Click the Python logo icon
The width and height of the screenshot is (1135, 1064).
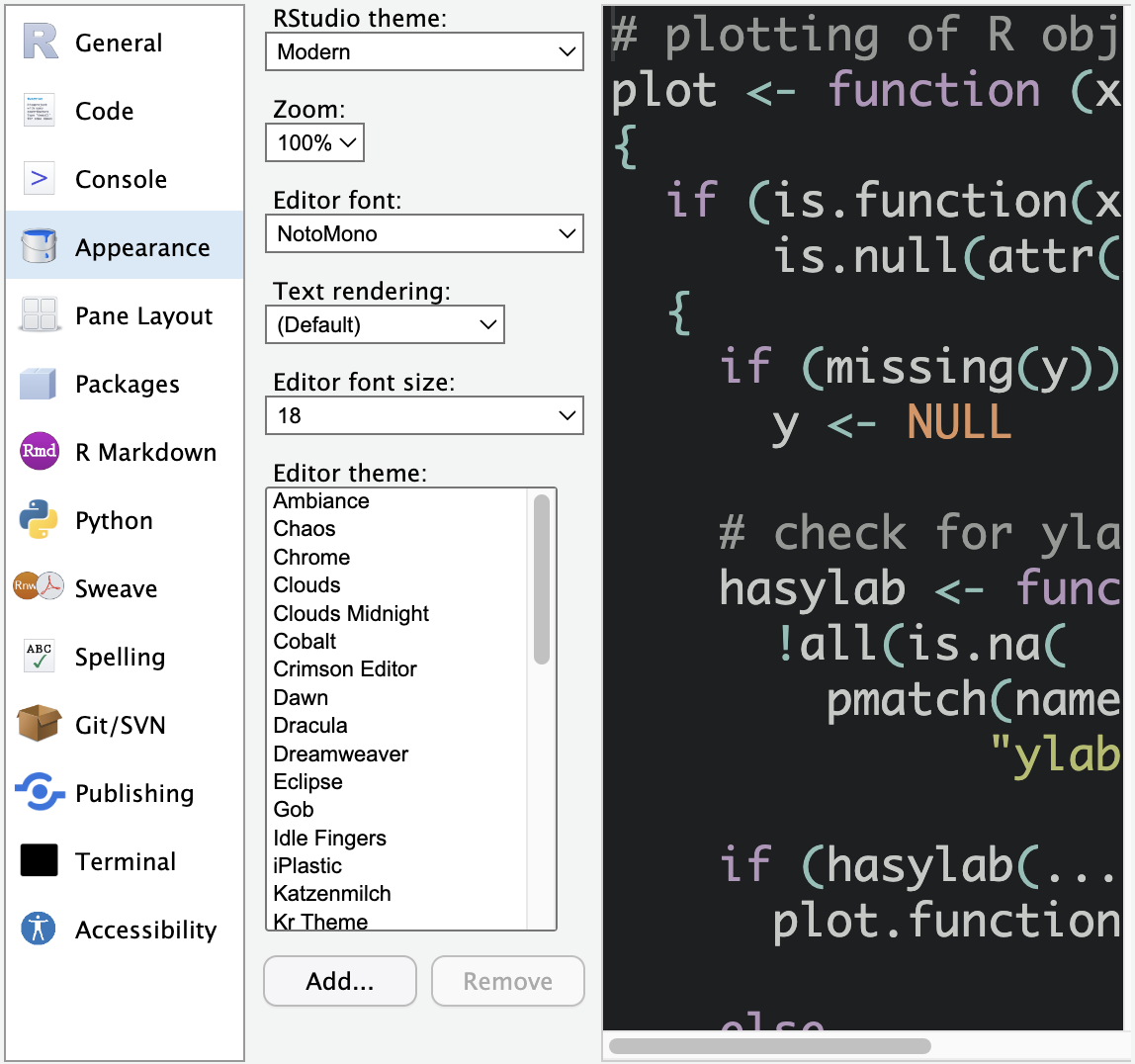pos(40,519)
